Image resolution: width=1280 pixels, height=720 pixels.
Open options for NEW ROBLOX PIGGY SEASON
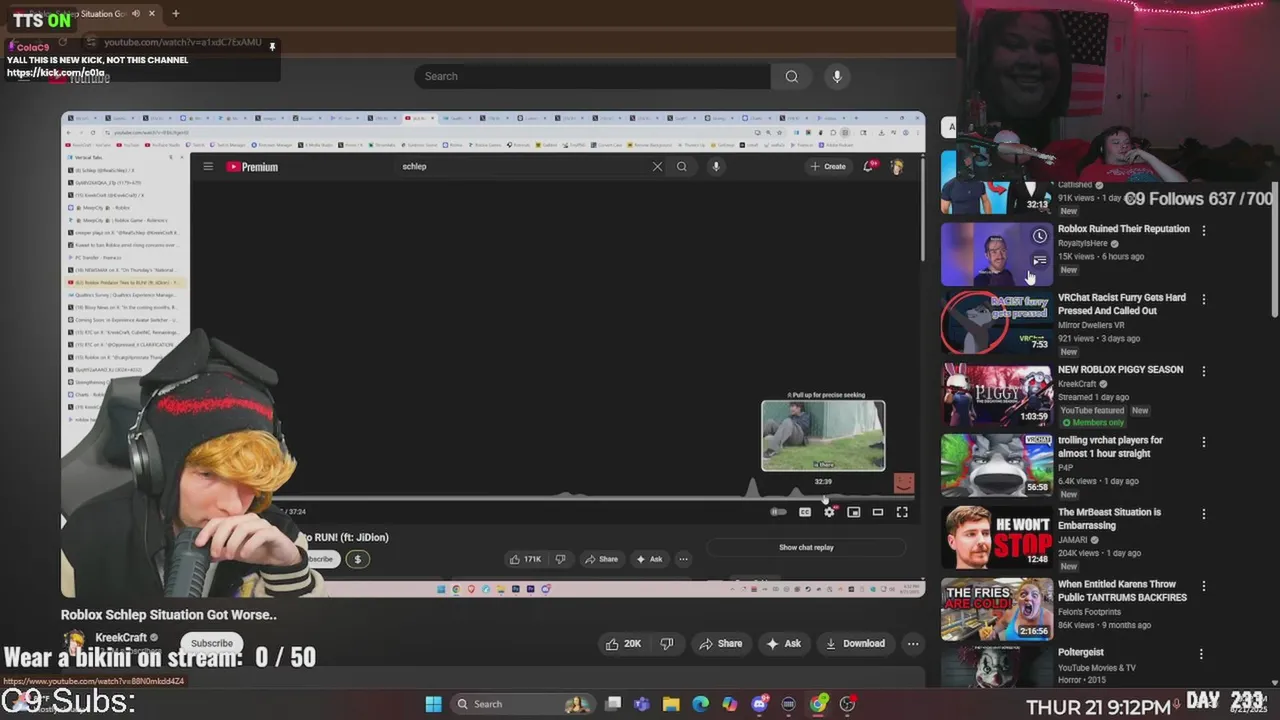1204,371
